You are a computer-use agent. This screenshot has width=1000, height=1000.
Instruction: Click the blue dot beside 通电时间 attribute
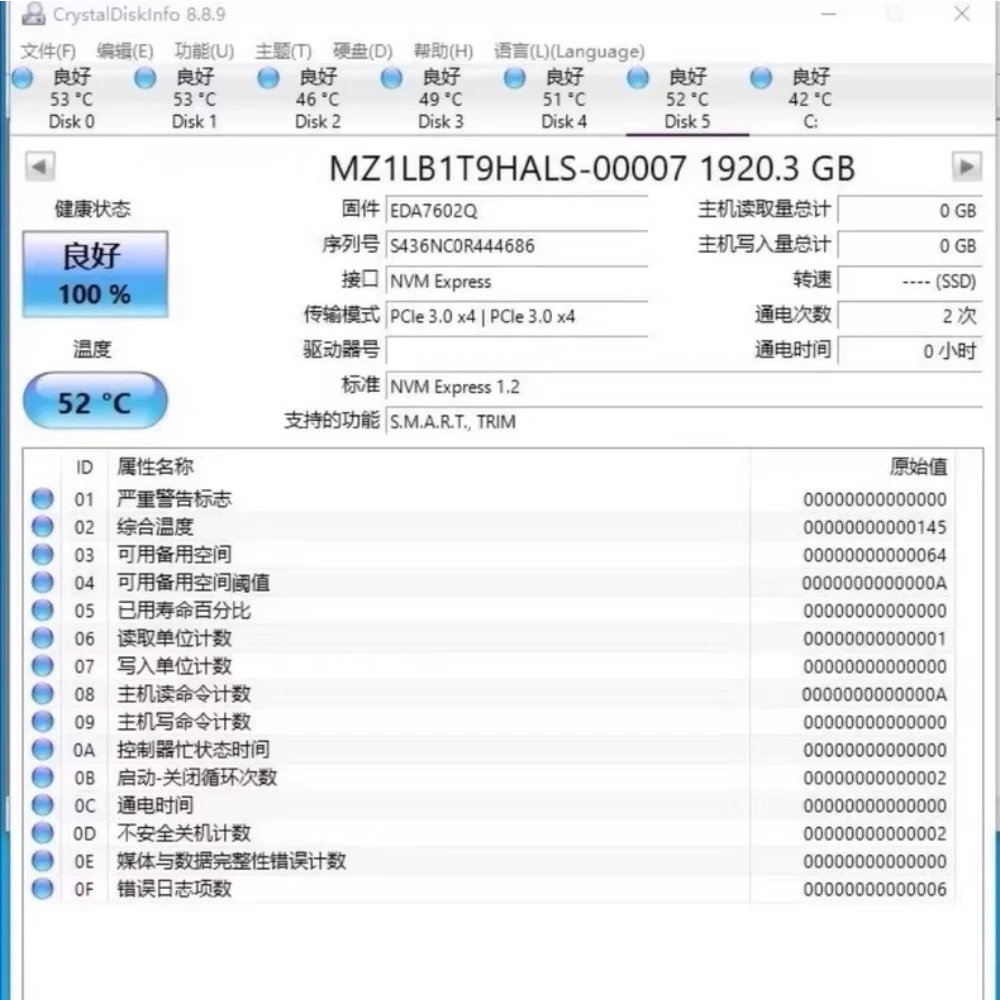pyautogui.click(x=42, y=805)
